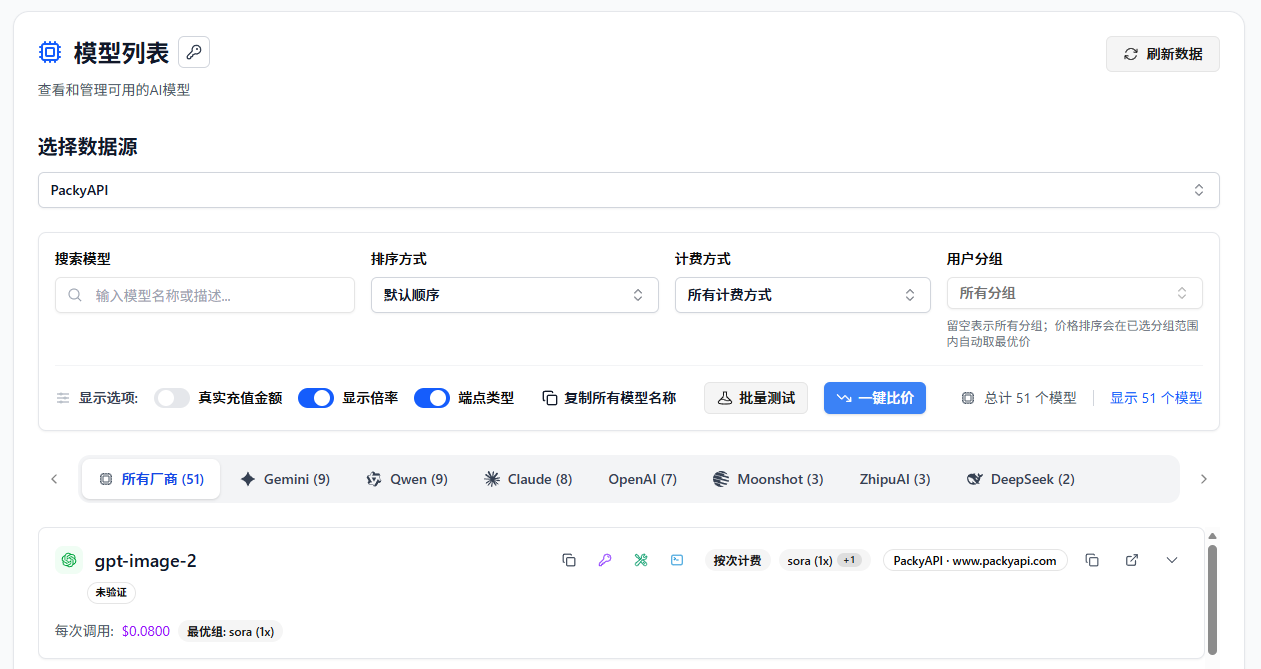Select the Qwen (9) tab

pos(406,479)
